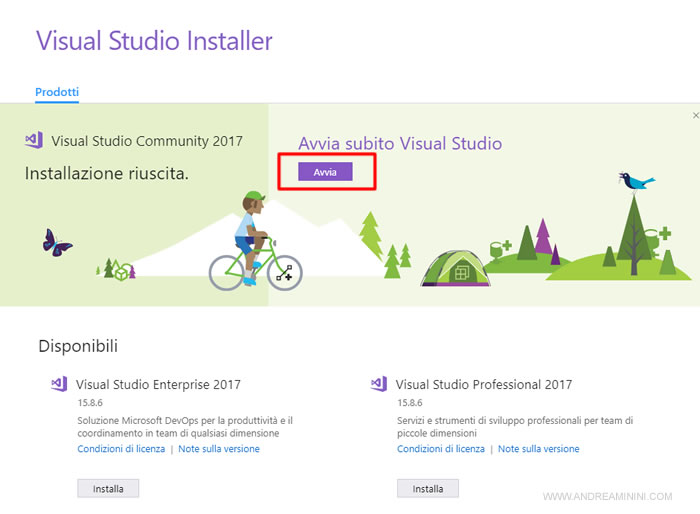Screen dimensions: 700x514
Task: Click the Visual Studio Community 2017 logo icon
Action: pos(34,141)
